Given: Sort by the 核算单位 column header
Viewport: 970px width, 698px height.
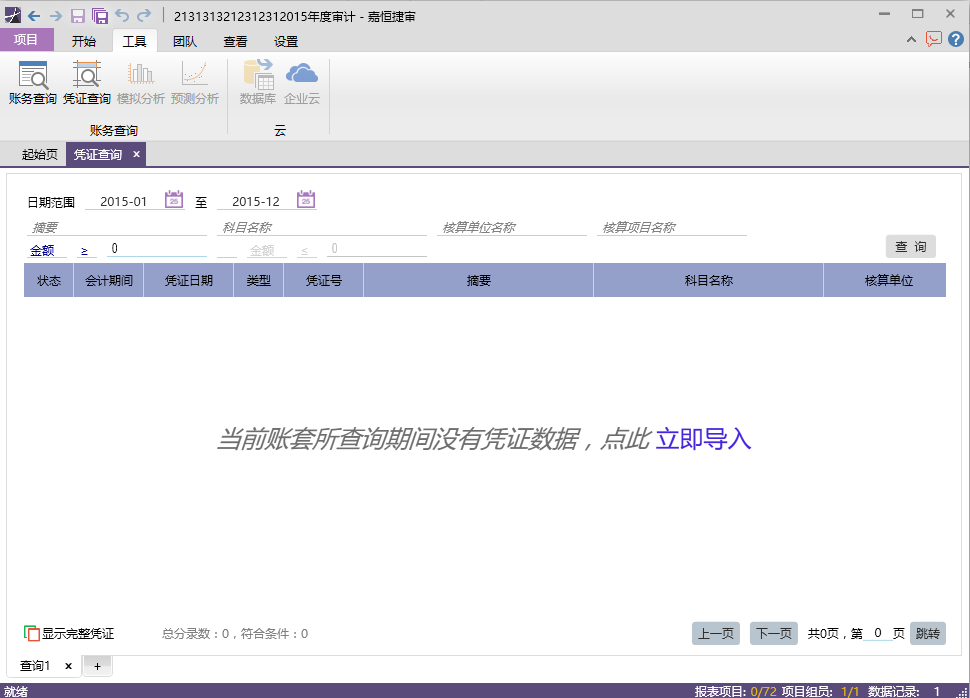Looking at the screenshot, I should [x=885, y=280].
